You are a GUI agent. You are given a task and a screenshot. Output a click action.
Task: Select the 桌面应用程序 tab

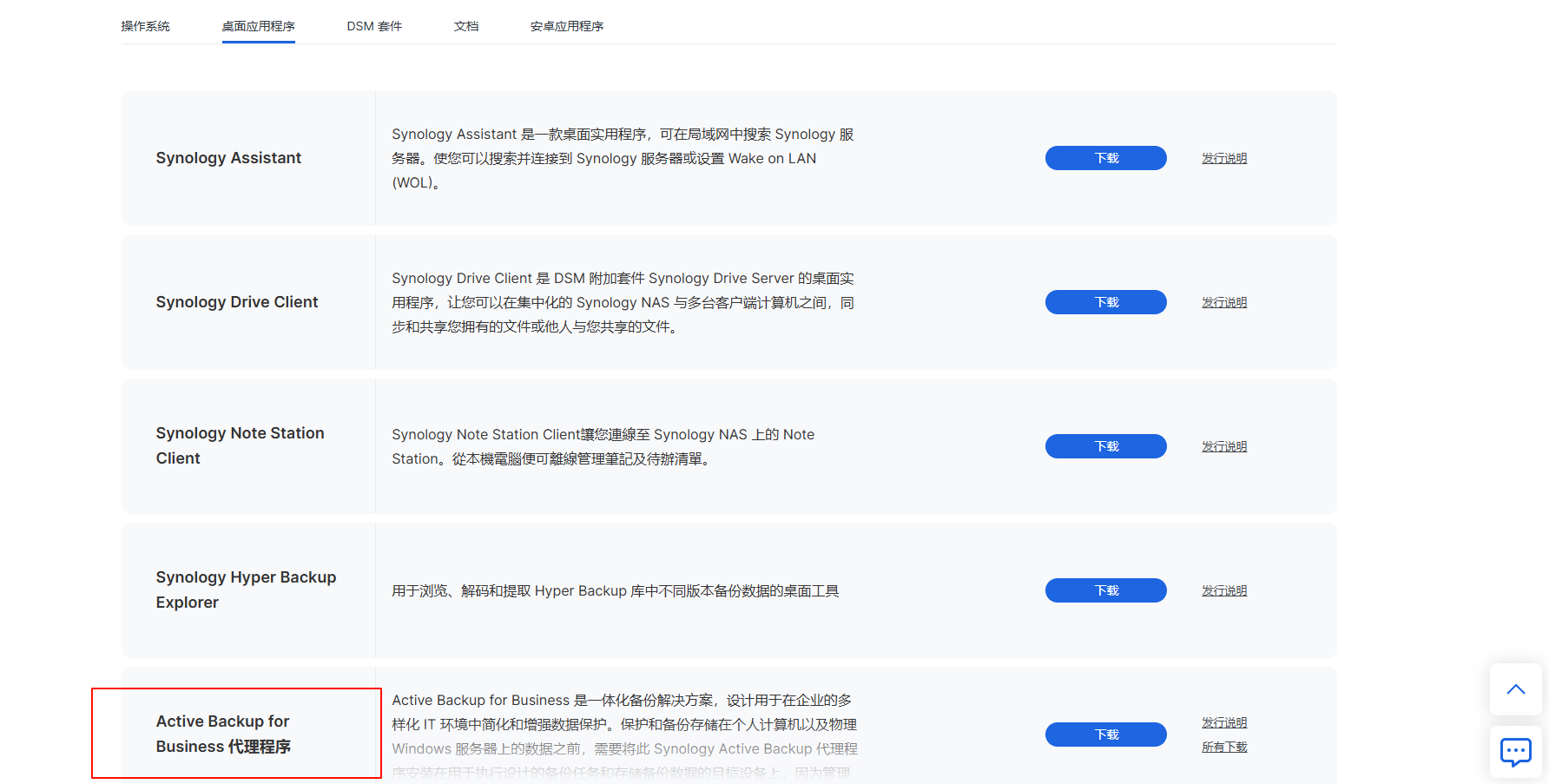pos(258,26)
